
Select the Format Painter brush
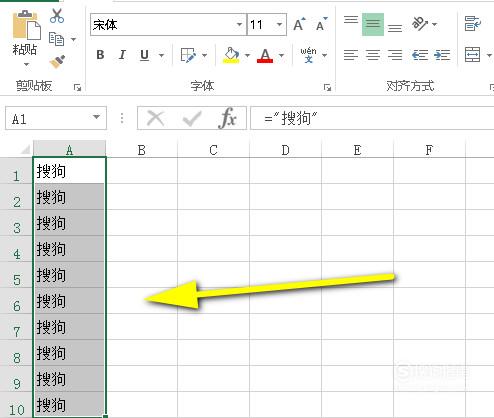tap(57, 61)
